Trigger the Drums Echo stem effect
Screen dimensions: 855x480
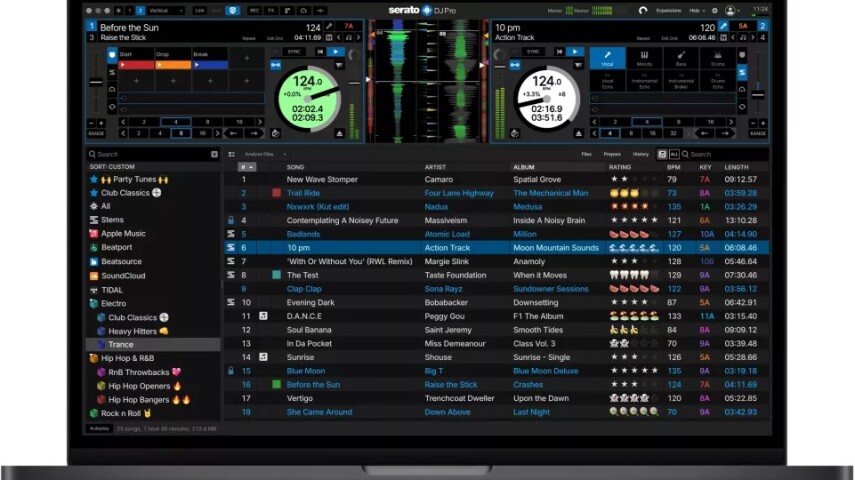click(718, 80)
